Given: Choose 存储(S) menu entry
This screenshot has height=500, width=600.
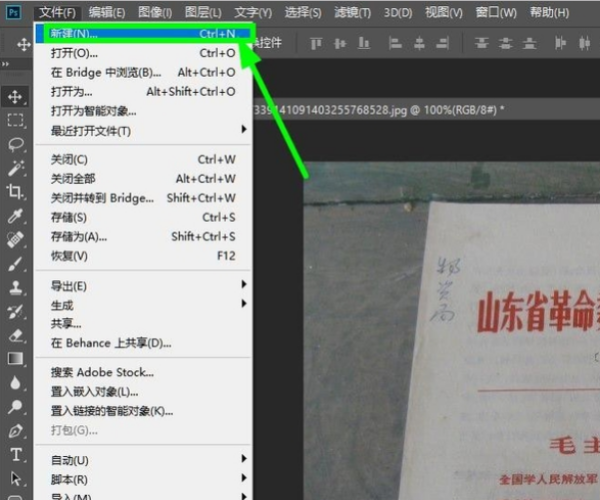Looking at the screenshot, I should point(143,217).
